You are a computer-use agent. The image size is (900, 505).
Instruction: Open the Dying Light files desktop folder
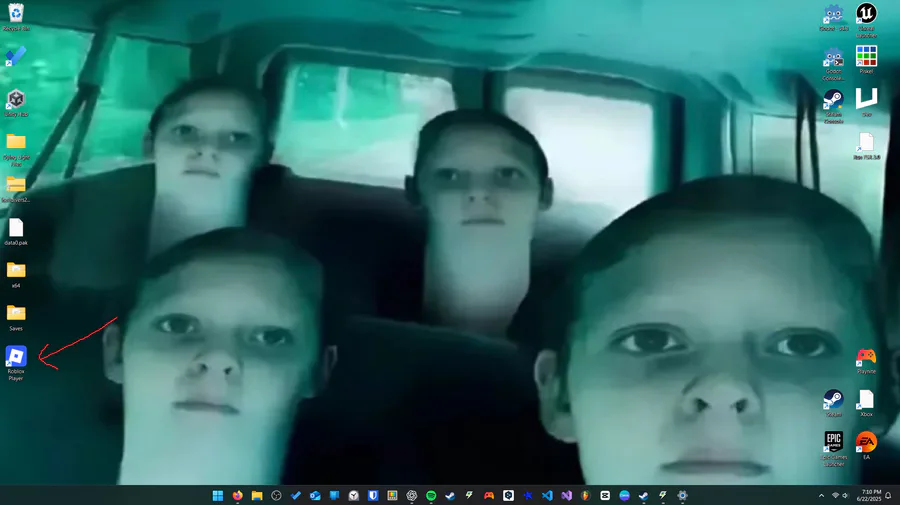[16, 142]
